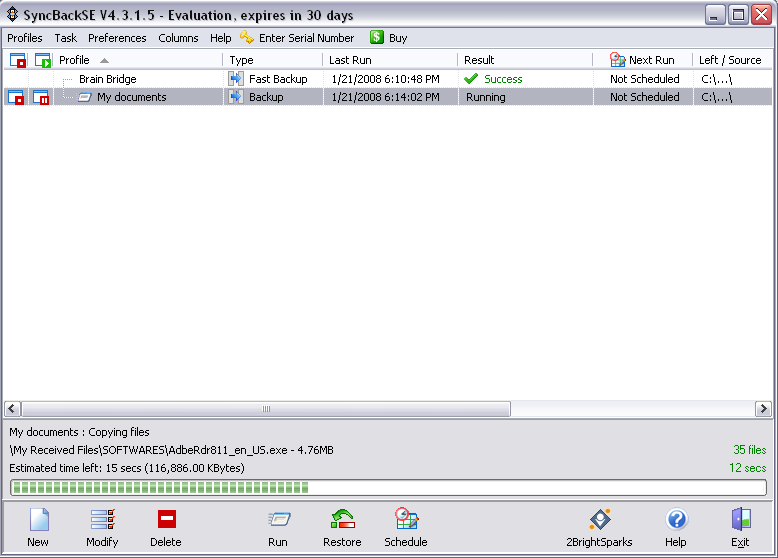
Task: Click the Fast Backup type icon
Action: point(236,78)
